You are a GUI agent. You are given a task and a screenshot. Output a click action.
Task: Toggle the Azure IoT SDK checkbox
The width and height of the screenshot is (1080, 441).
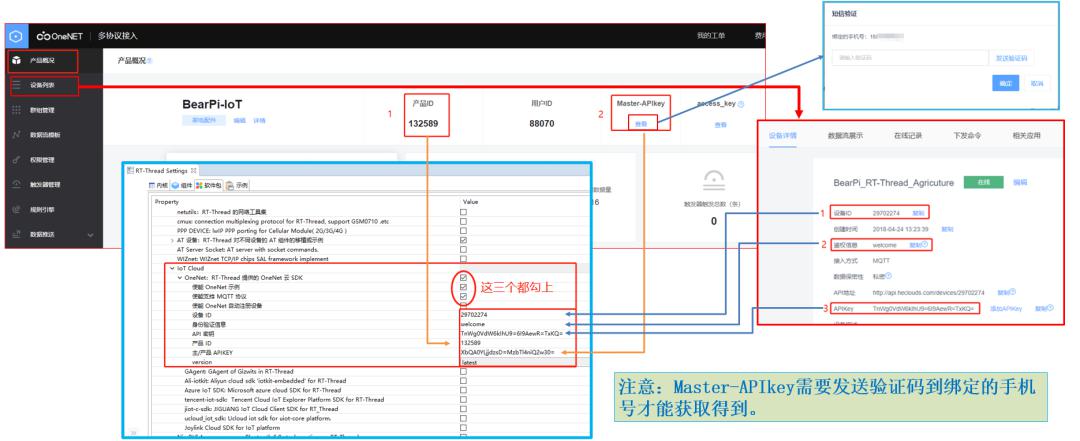tap(464, 390)
